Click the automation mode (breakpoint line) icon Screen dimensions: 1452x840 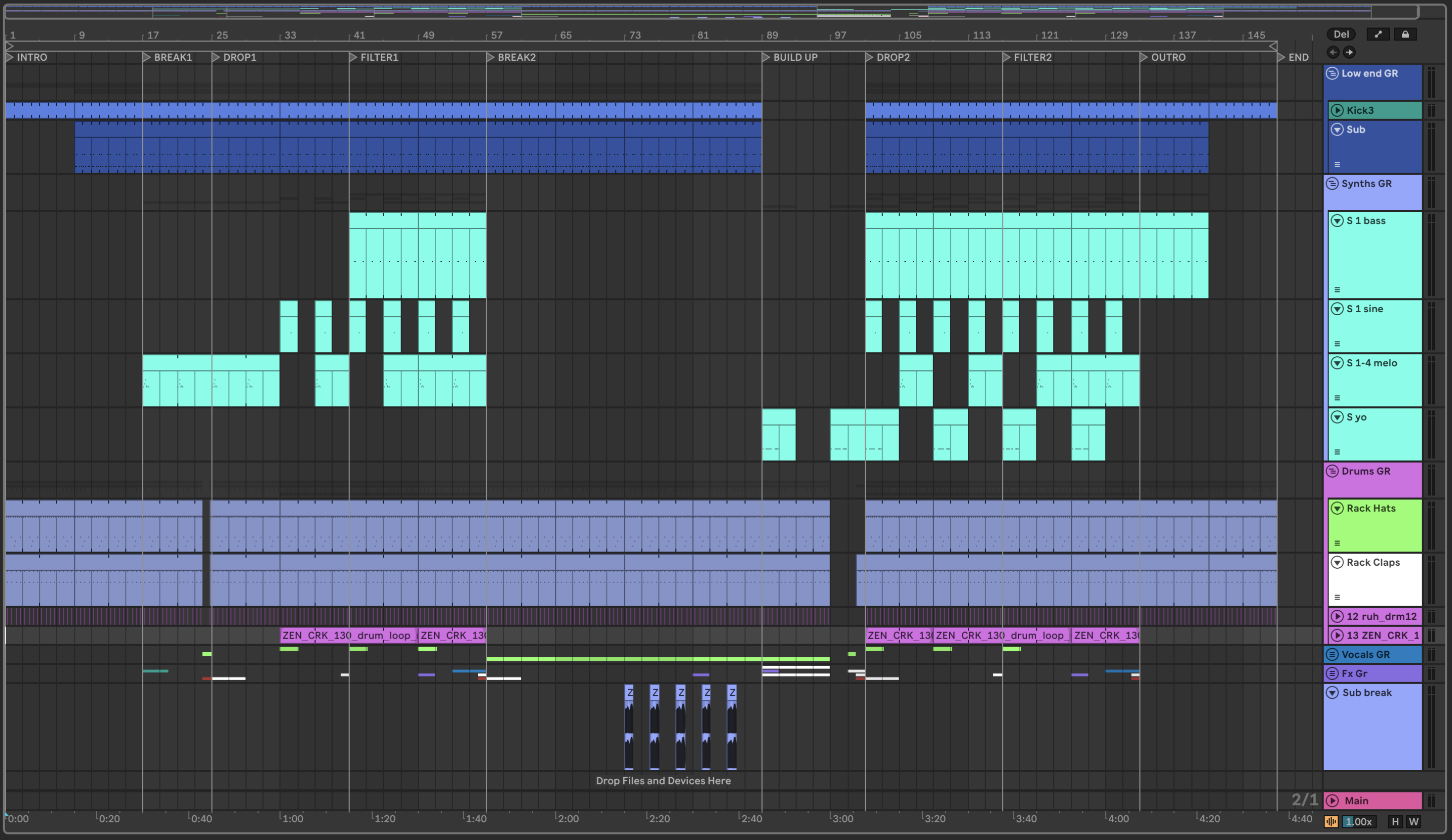tap(1378, 34)
